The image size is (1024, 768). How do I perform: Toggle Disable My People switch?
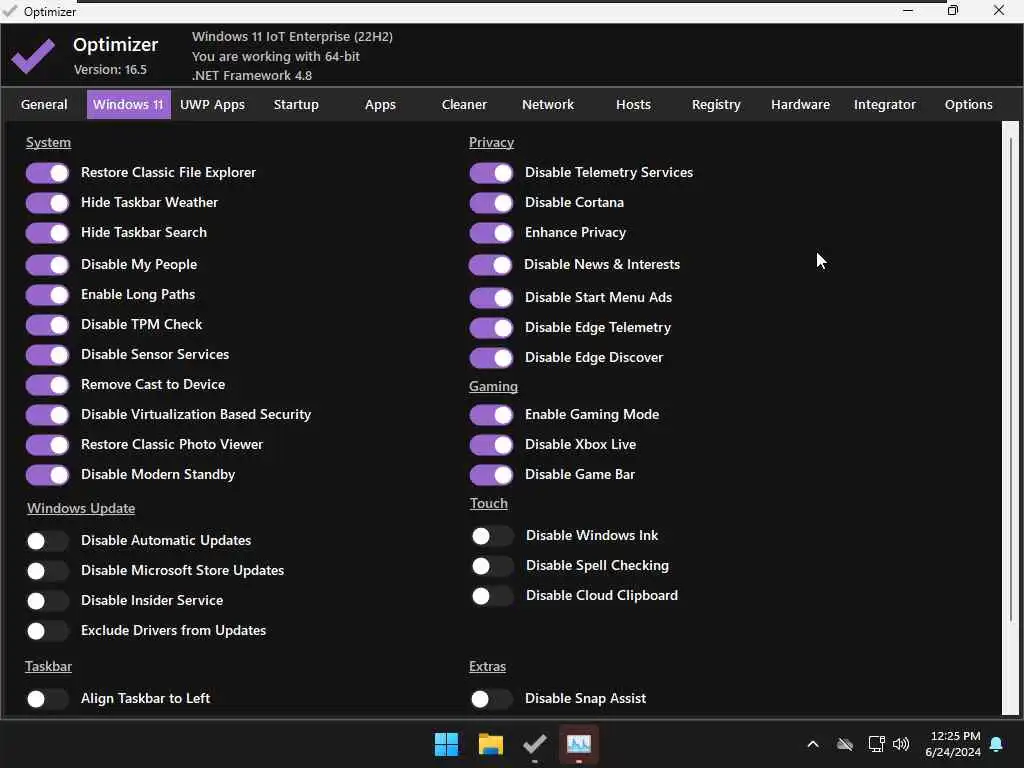(47, 265)
